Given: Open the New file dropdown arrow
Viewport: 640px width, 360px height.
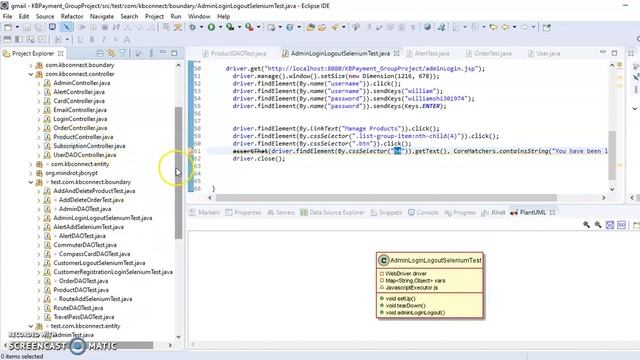Looking at the screenshot, I should 17,27.
